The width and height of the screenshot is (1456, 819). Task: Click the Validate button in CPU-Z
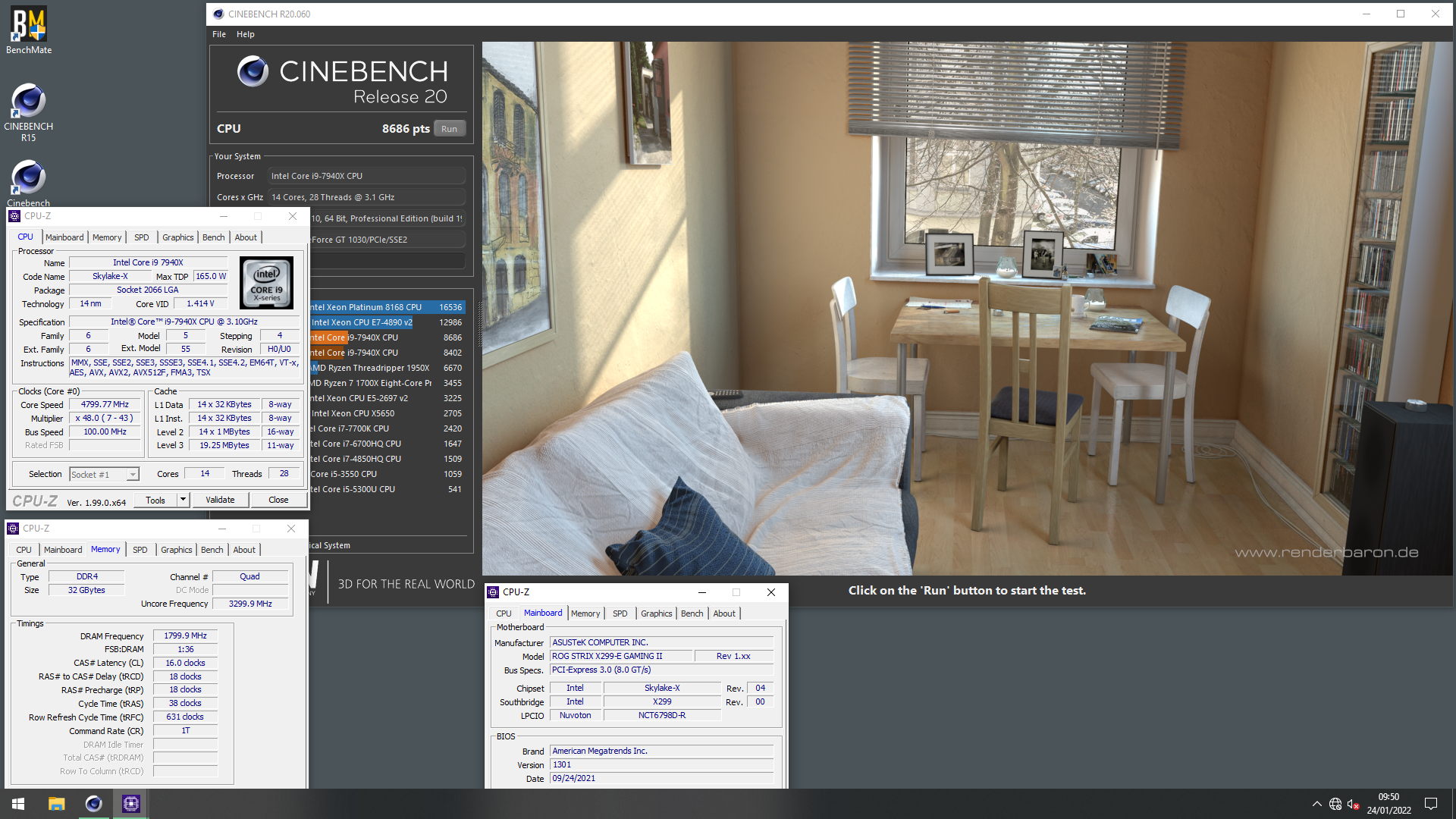220,500
